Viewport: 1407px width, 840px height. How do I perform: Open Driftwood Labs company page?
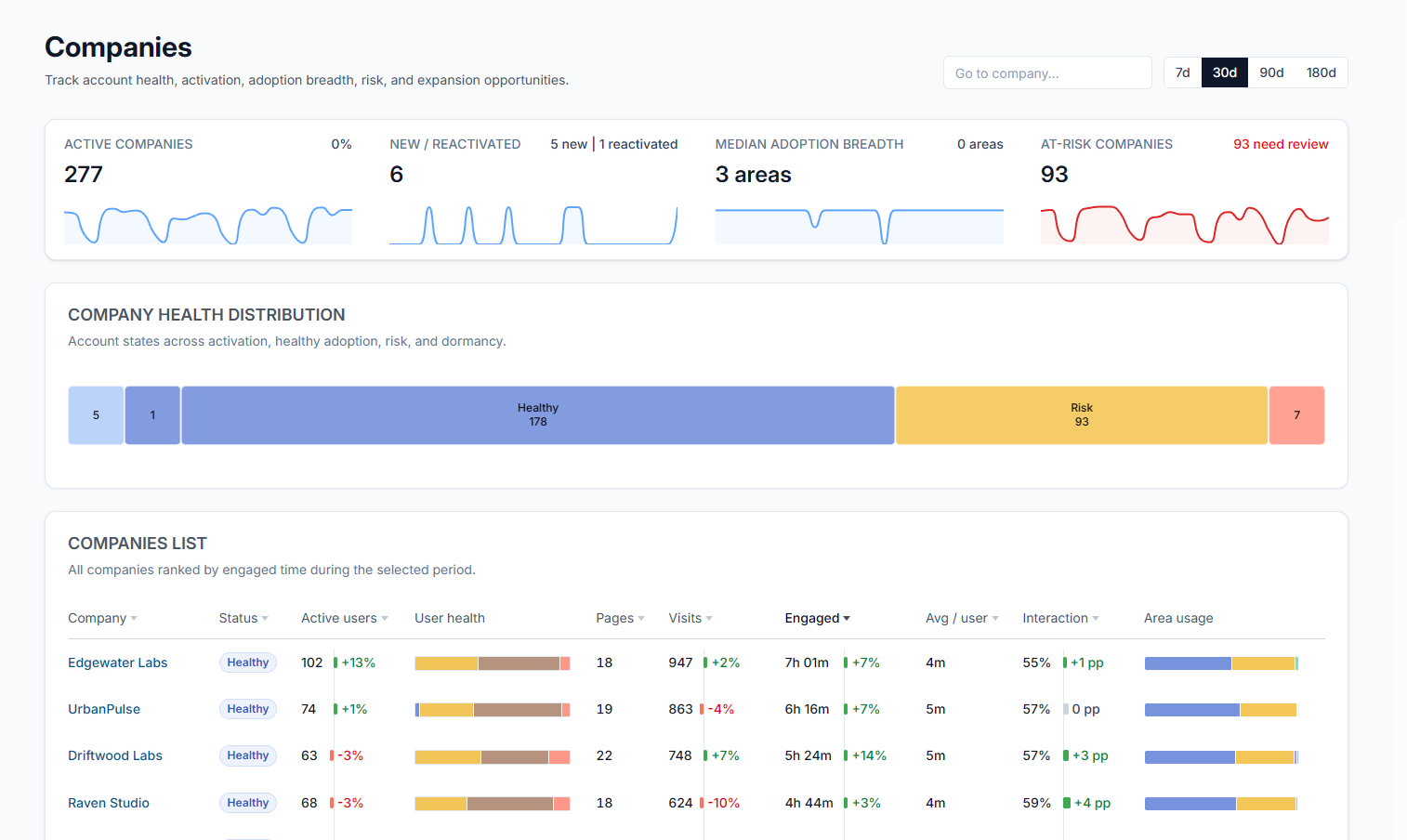pos(115,755)
